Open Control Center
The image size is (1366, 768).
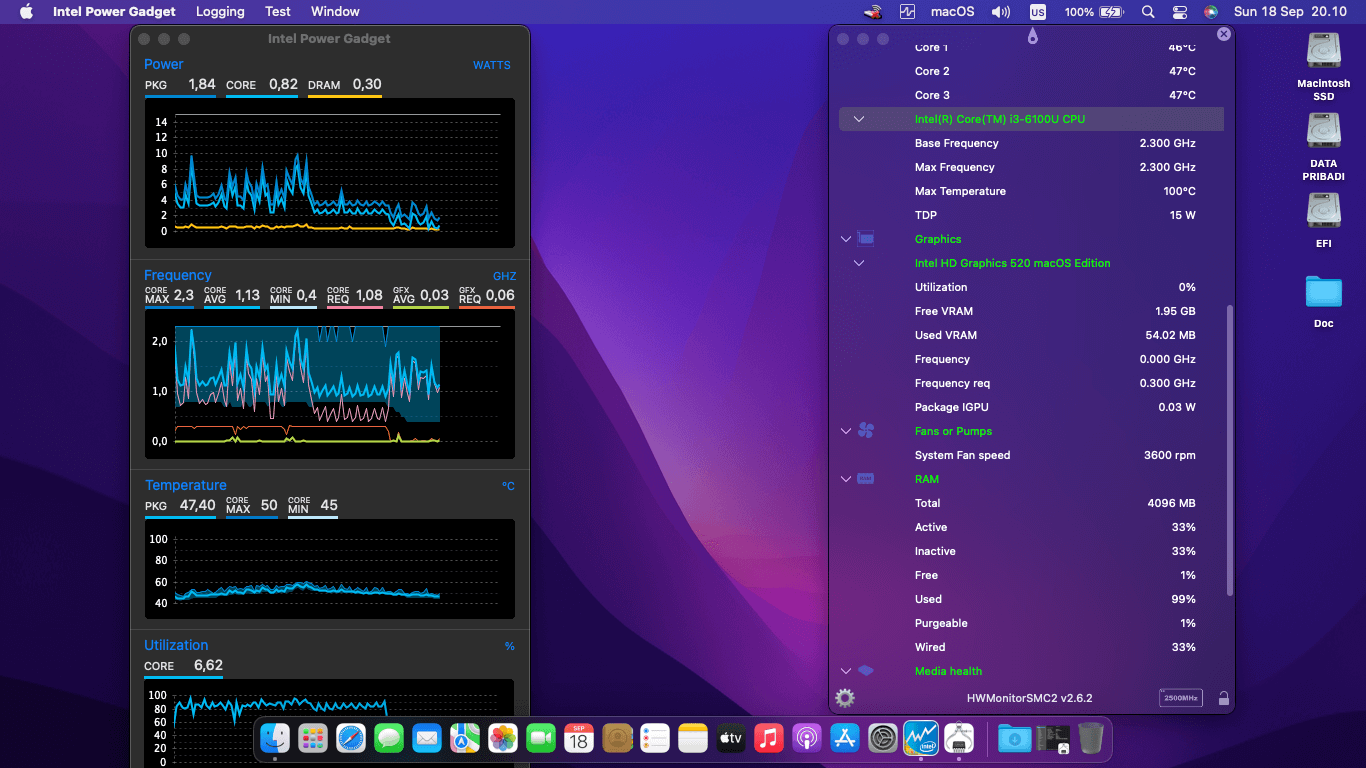tap(1180, 12)
